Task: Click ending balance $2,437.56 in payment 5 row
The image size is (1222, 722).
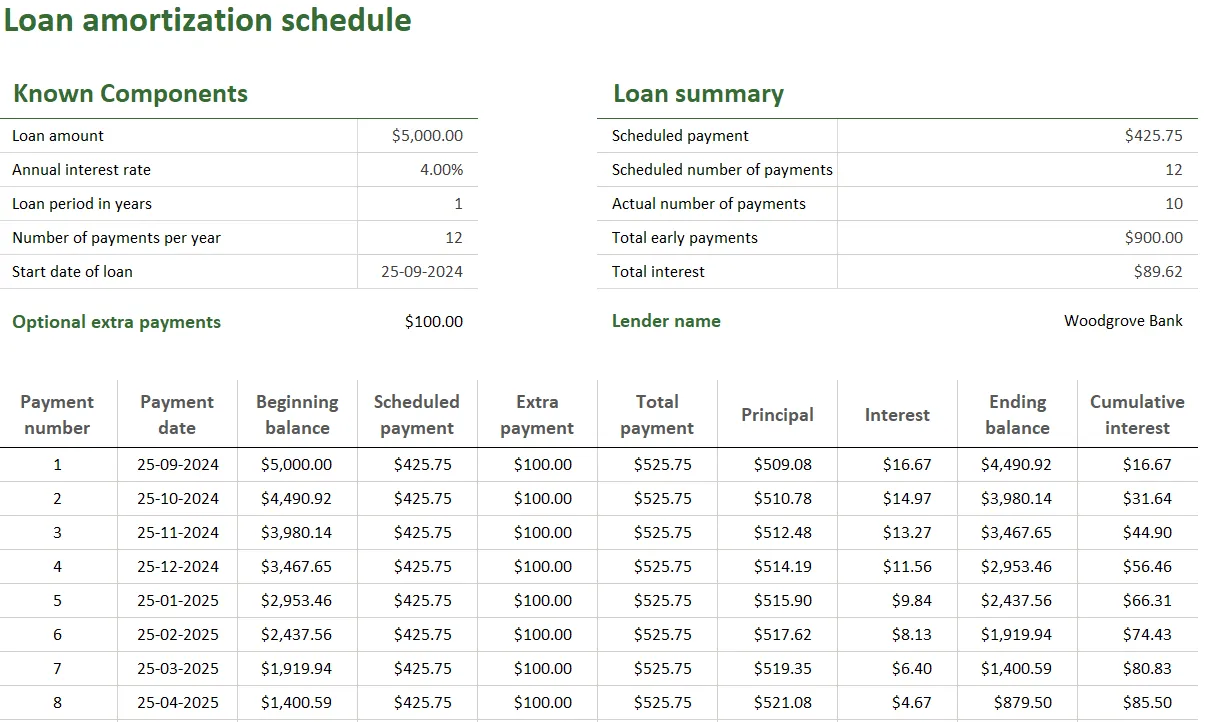Action: tap(1017, 601)
